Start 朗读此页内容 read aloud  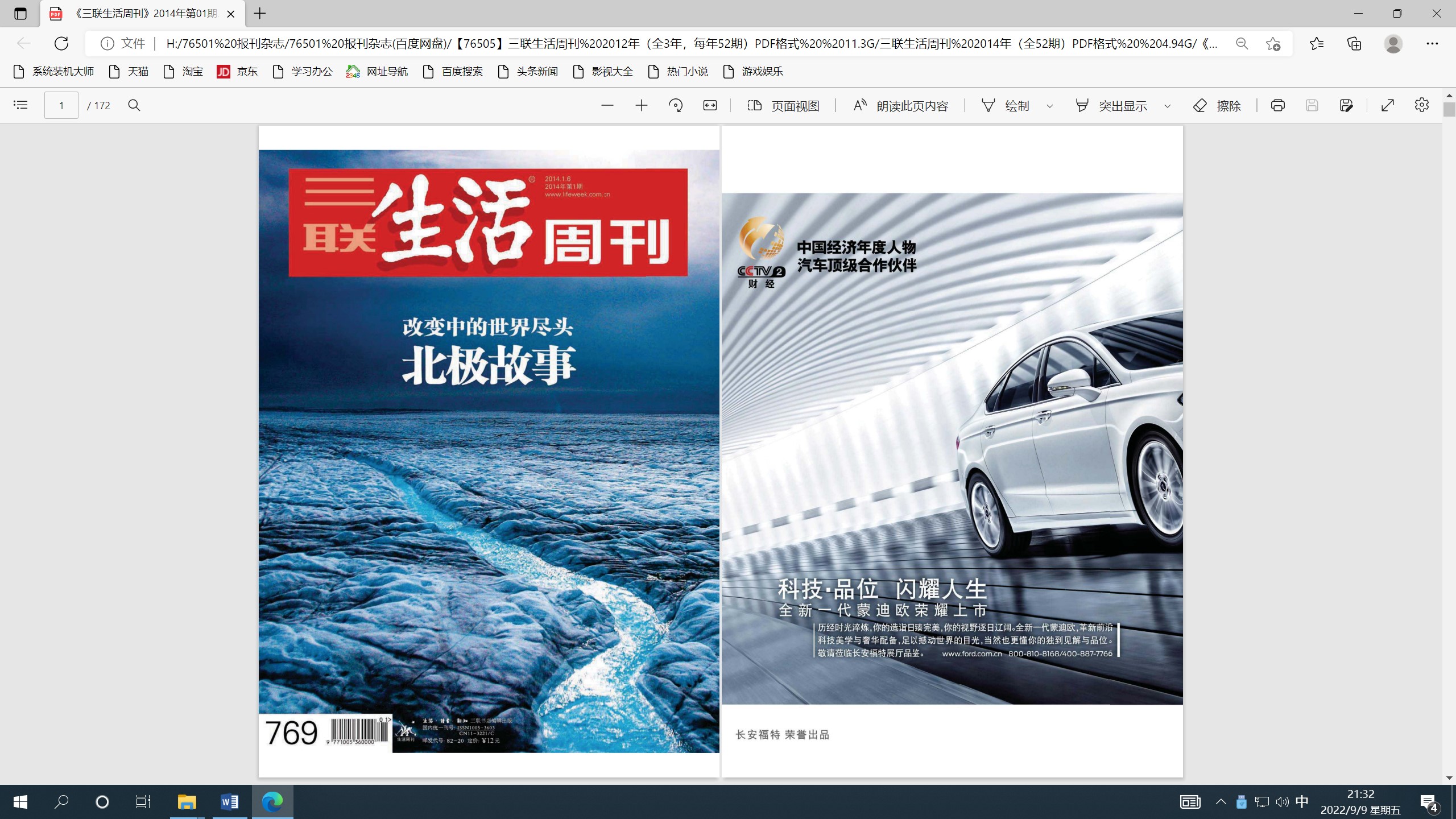tap(900, 106)
